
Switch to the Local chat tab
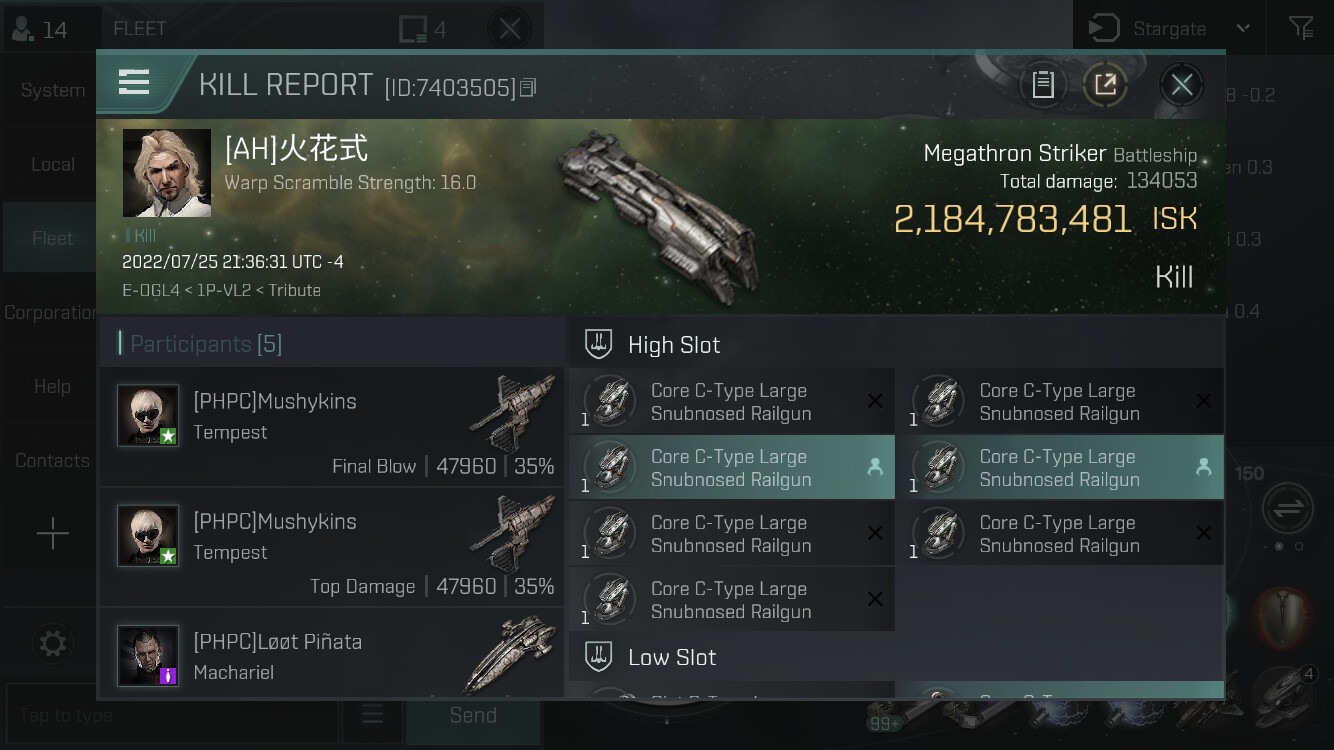click(52, 164)
